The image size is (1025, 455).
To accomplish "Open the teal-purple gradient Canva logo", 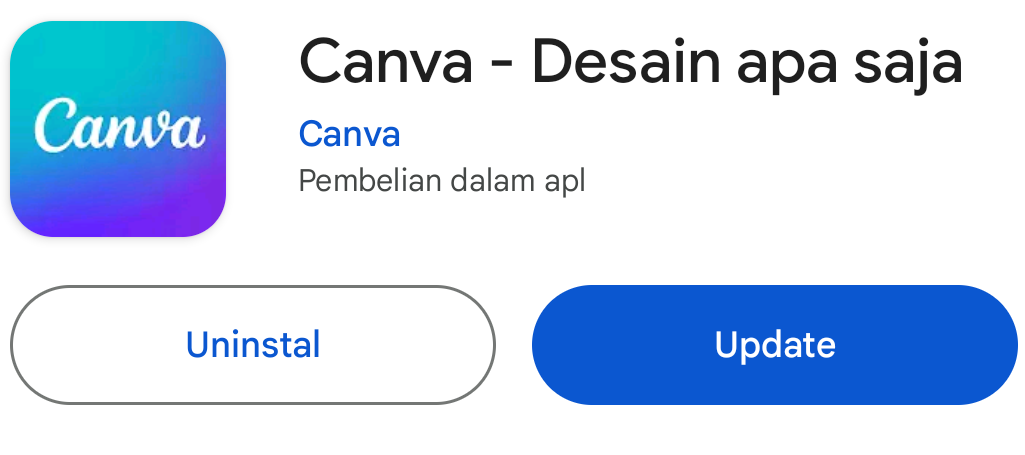I will click(x=118, y=129).
